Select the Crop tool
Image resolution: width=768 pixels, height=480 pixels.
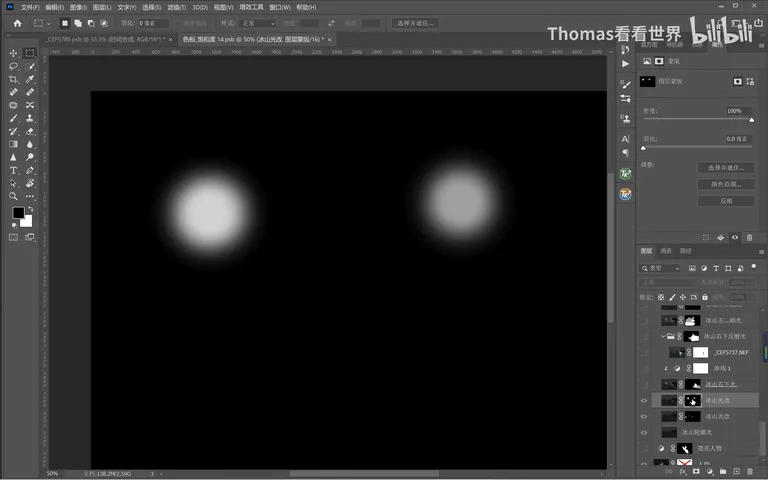click(x=13, y=79)
